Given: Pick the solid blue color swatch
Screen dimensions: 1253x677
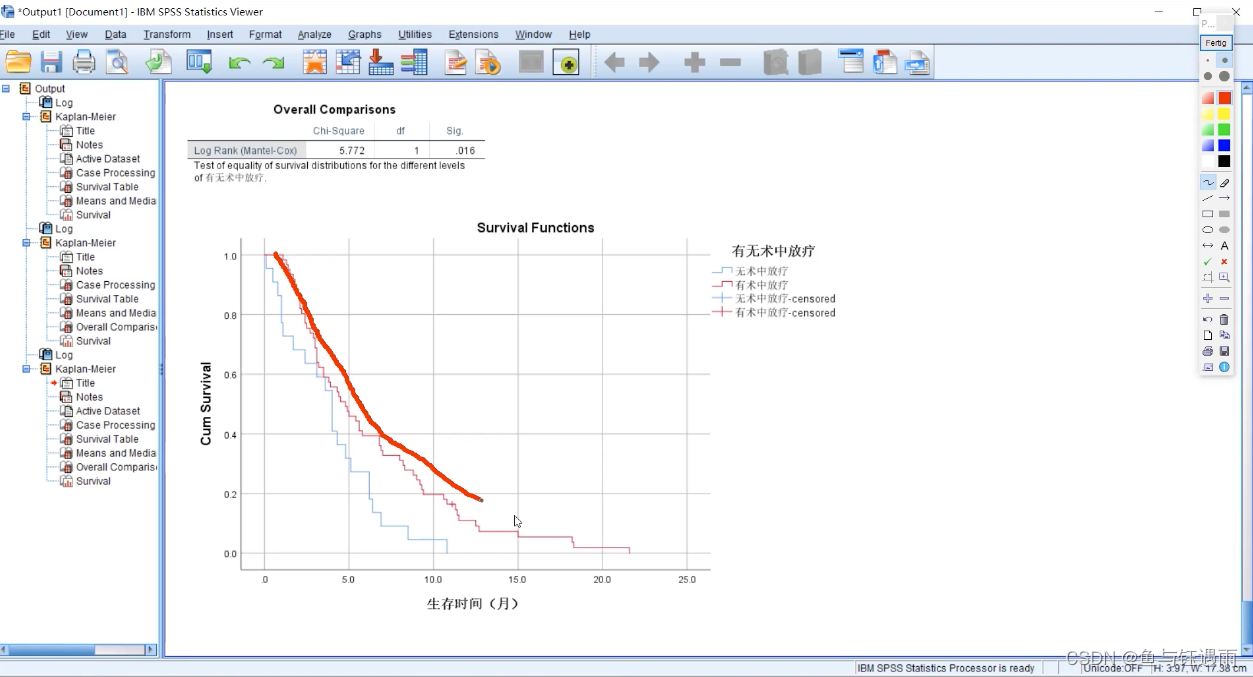Looking at the screenshot, I should pyautogui.click(x=1224, y=145).
